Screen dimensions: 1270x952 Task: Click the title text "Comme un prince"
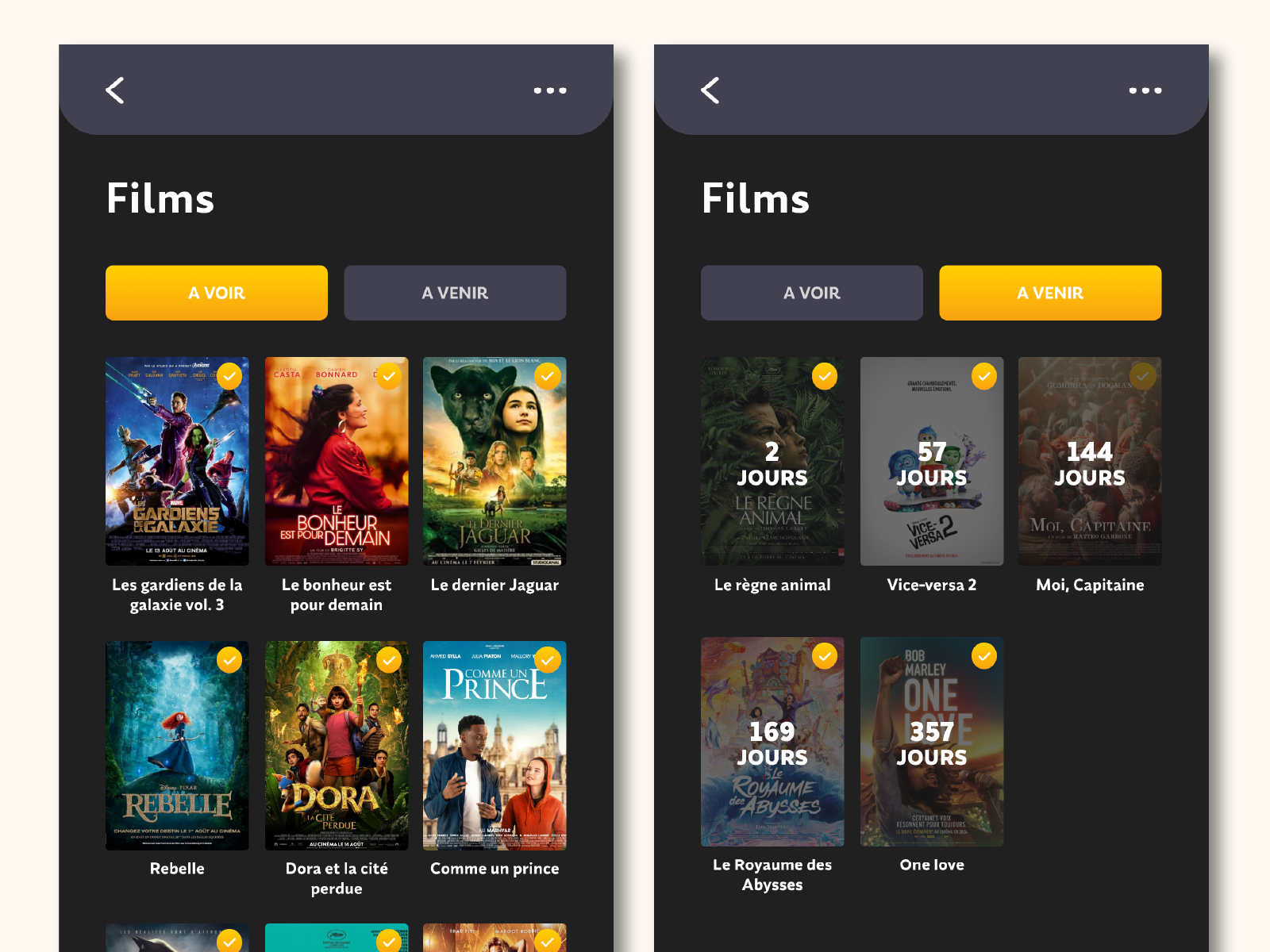point(495,869)
